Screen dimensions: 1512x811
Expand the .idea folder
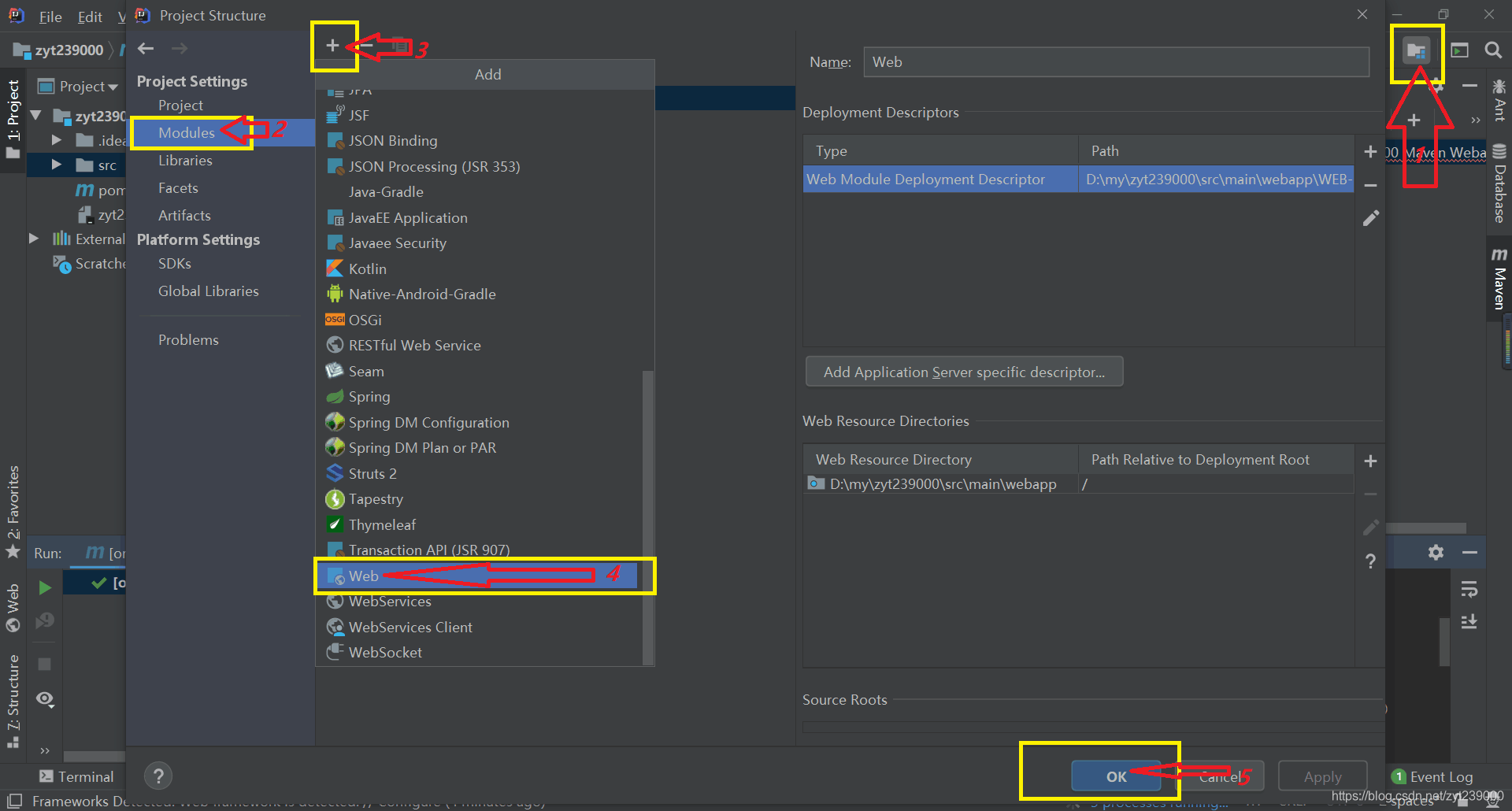tap(57, 140)
